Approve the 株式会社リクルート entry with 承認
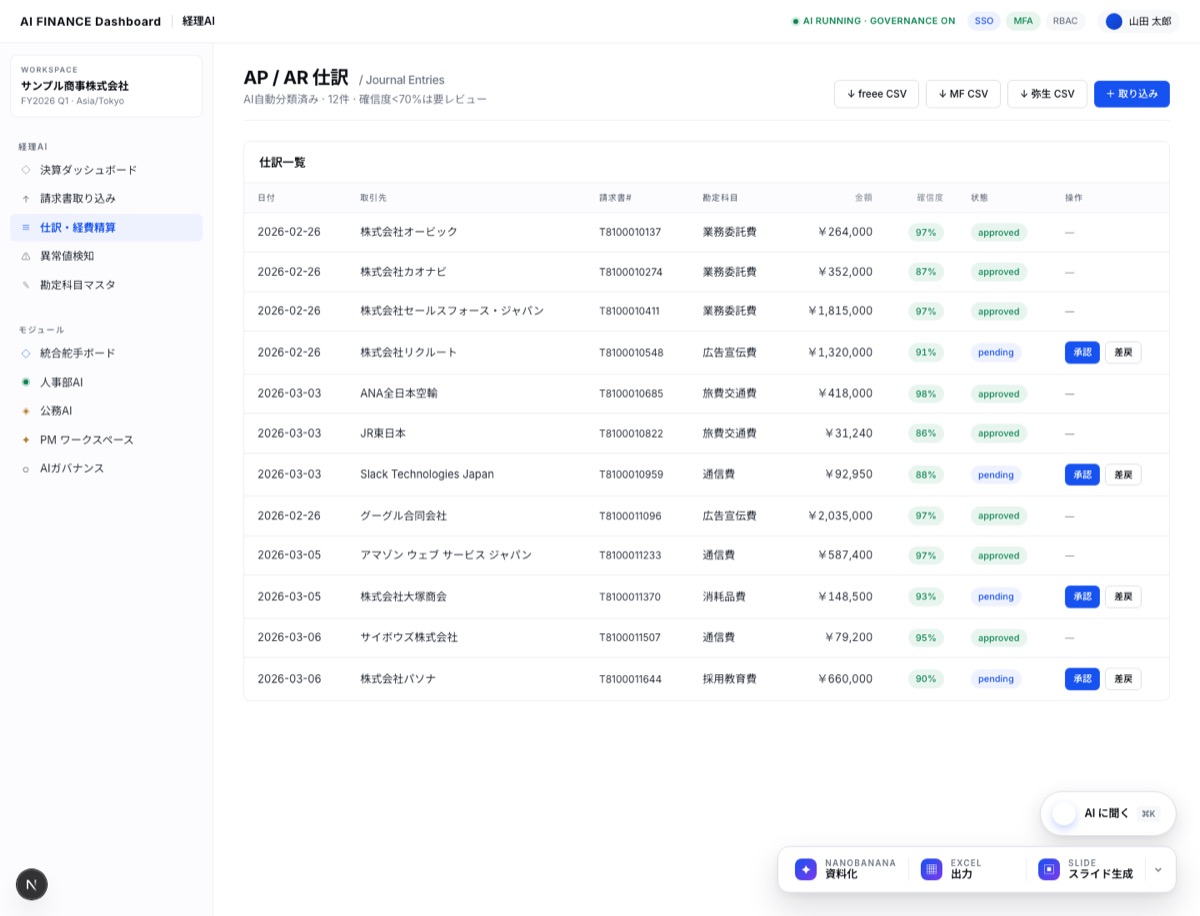This screenshot has height=916, width=1200. click(x=1082, y=352)
